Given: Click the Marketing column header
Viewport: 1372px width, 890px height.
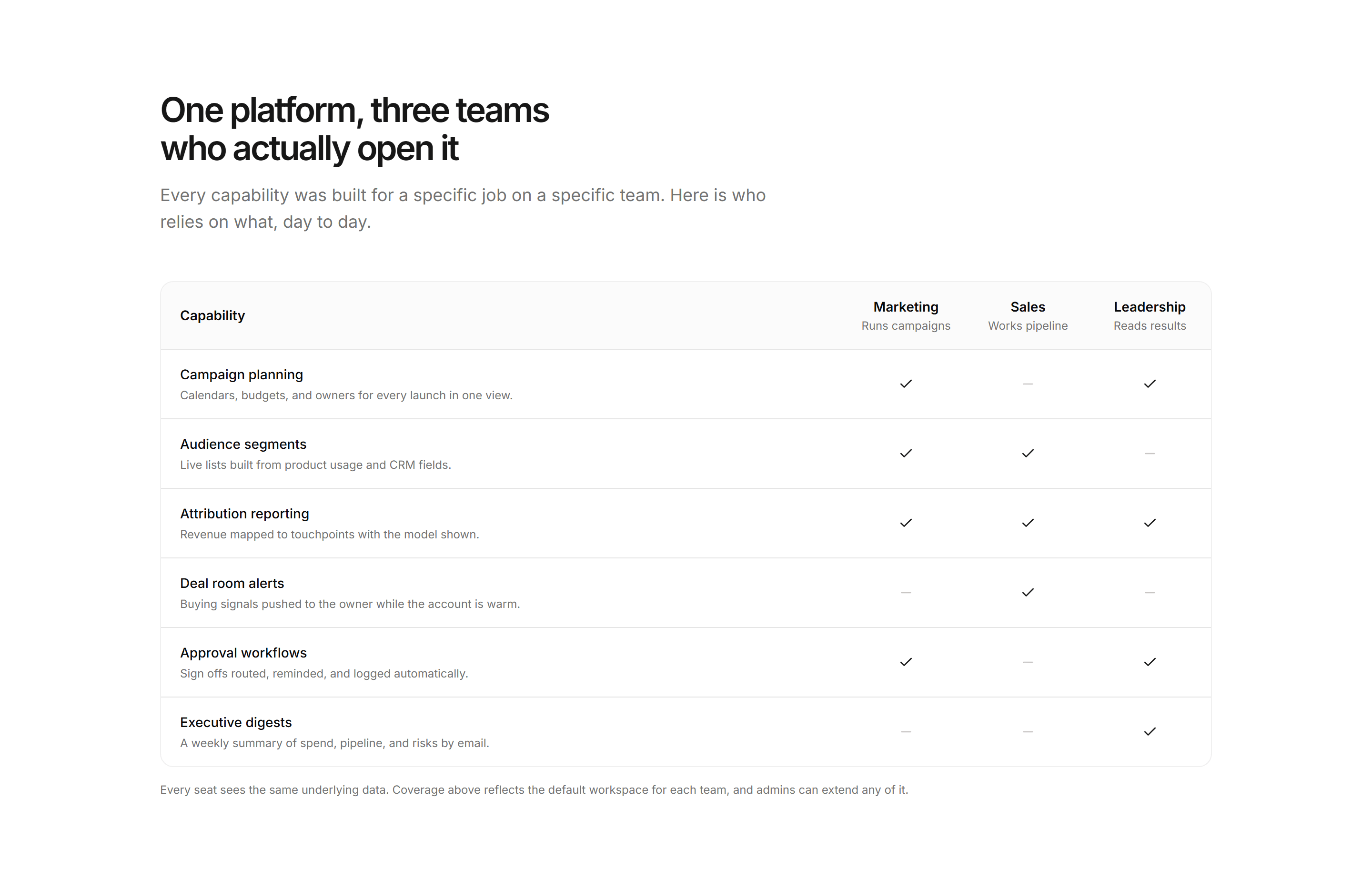Looking at the screenshot, I should click(x=906, y=307).
